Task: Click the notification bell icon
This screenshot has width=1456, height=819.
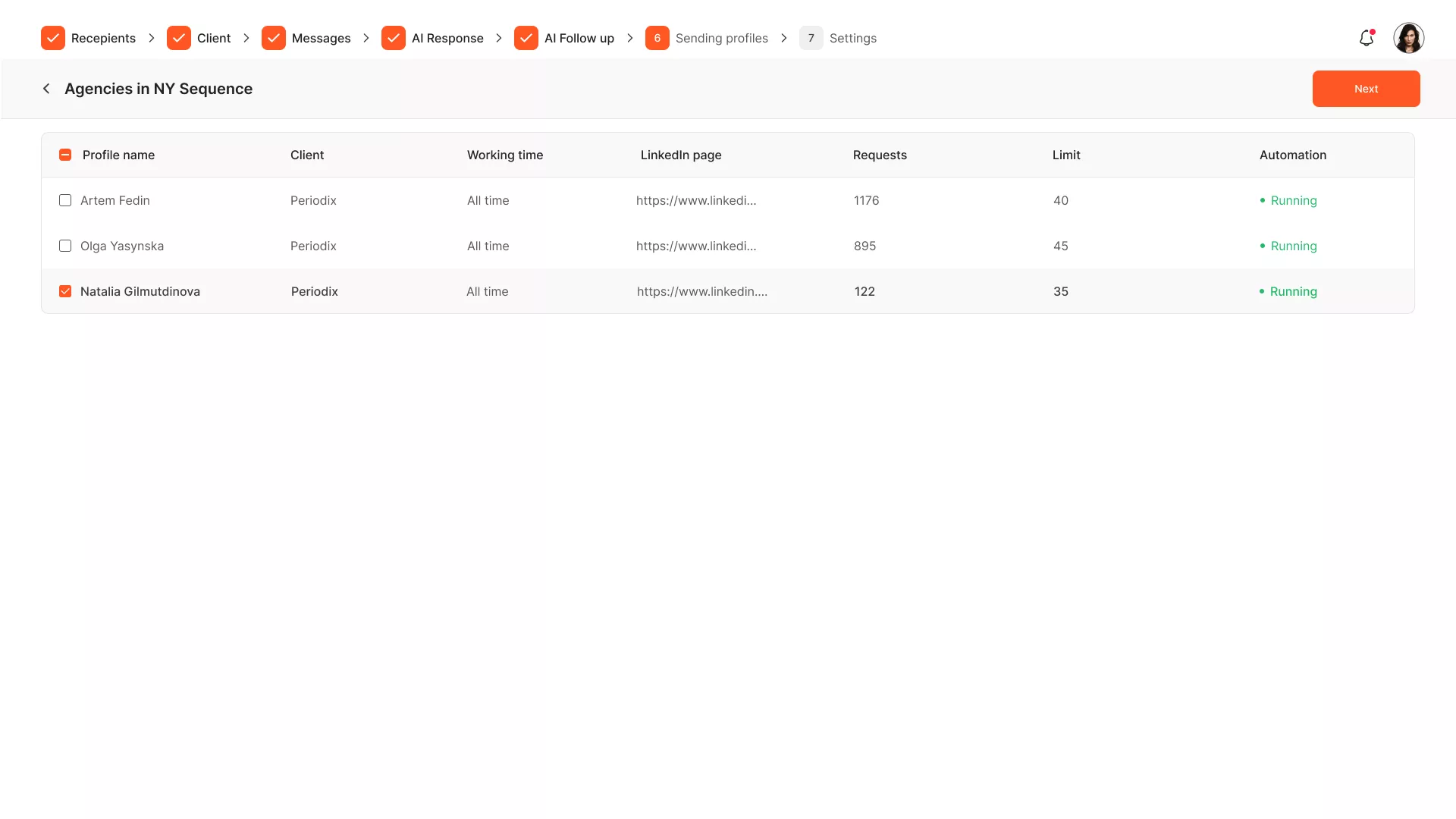Action: [x=1366, y=38]
